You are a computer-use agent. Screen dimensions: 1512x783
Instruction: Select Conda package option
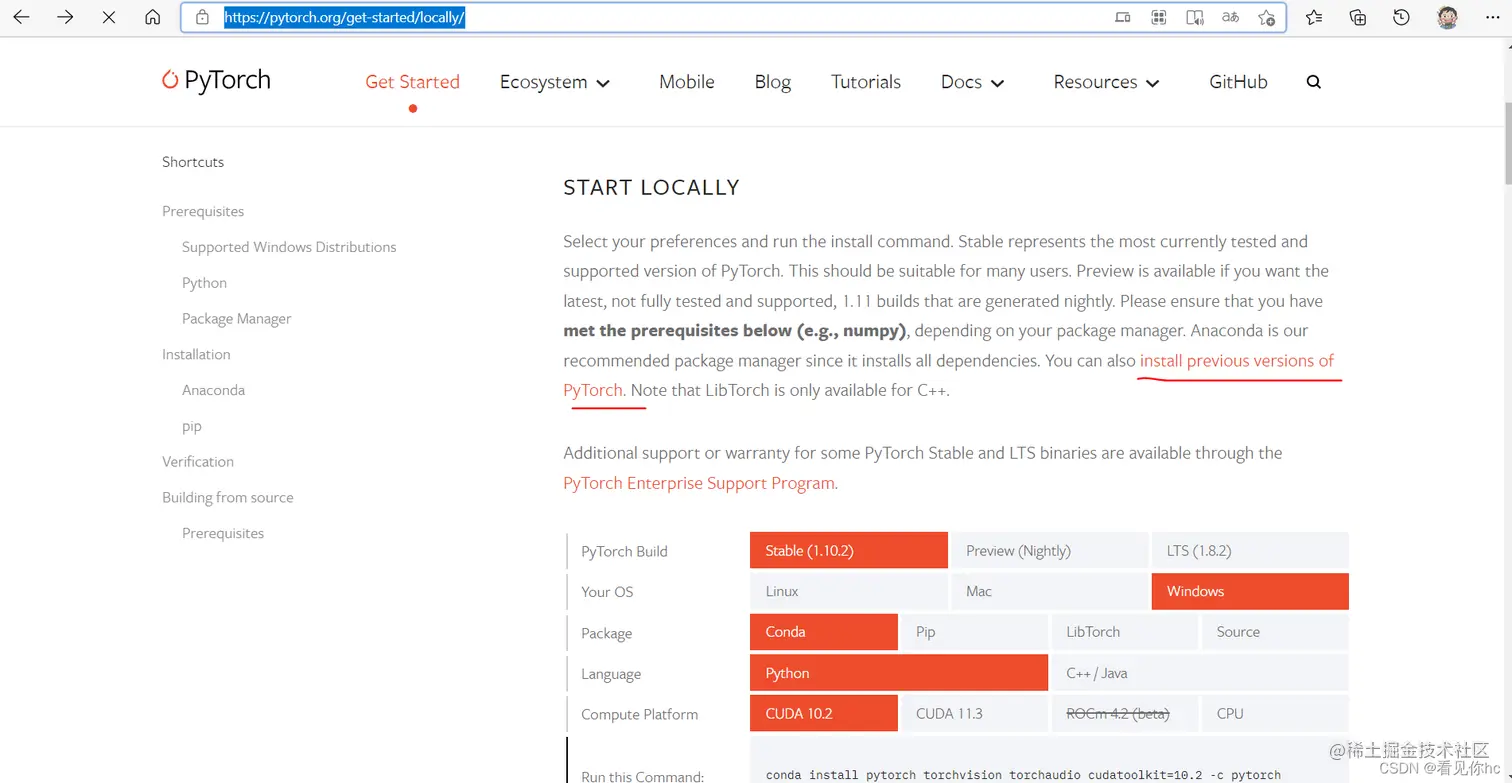823,632
